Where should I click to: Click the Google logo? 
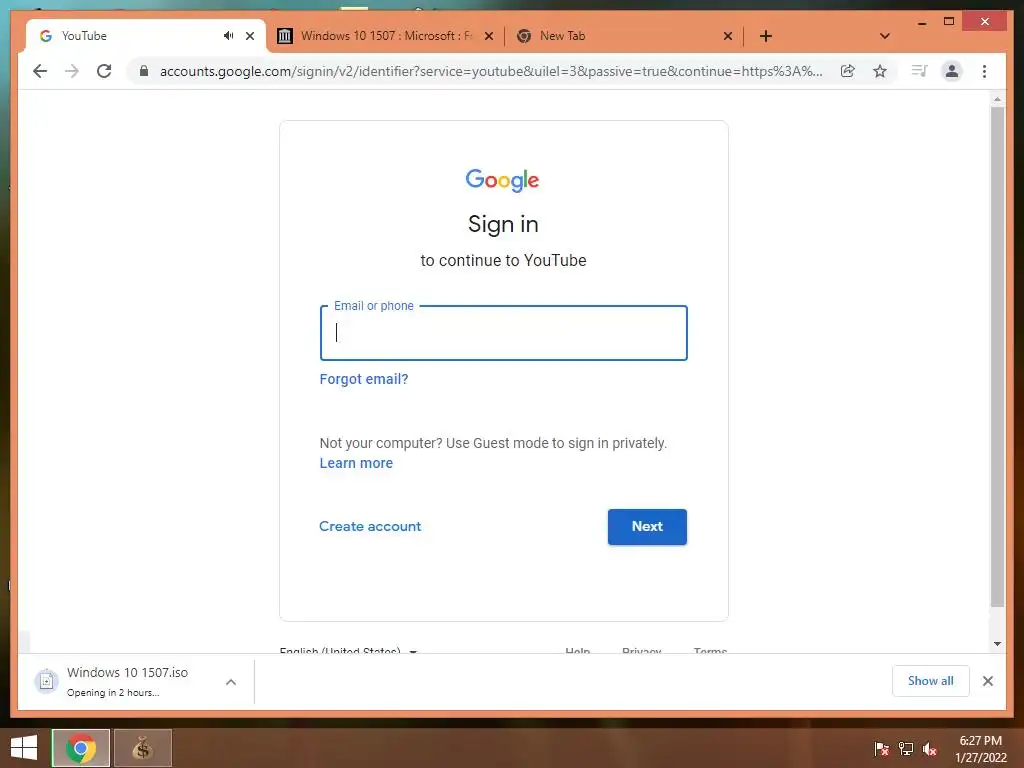click(x=502, y=180)
